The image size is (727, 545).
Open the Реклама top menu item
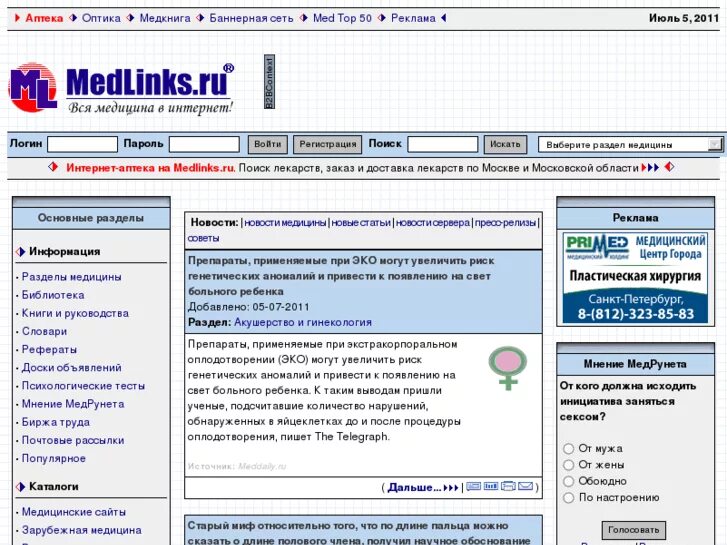click(x=413, y=18)
